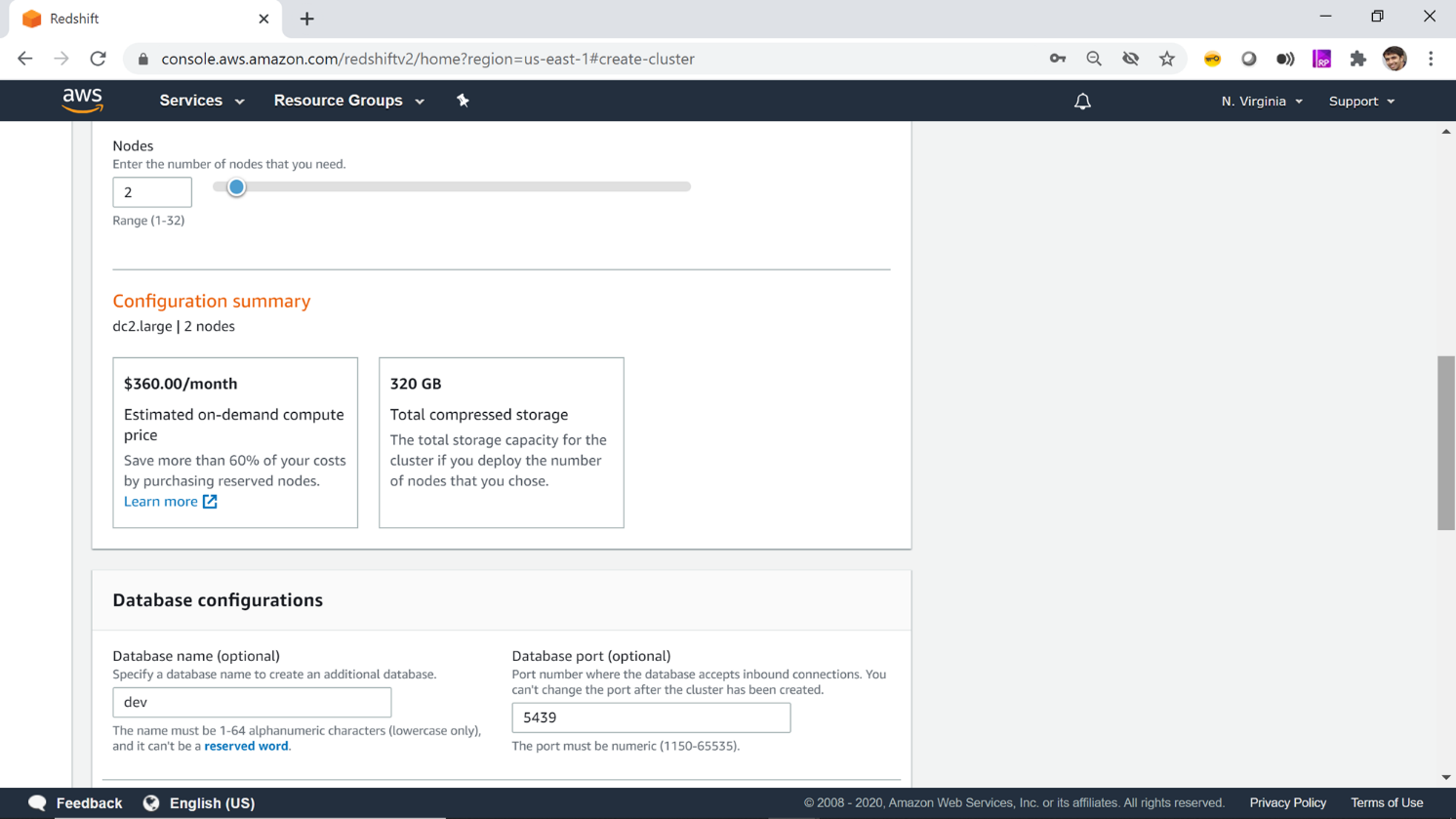Image resolution: width=1456 pixels, height=819 pixels.
Task: Open the Privacy Policy link
Action: click(1288, 802)
